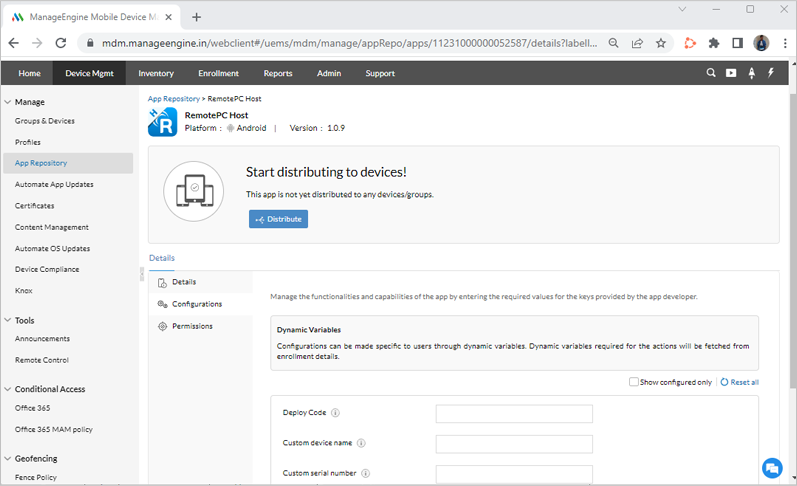Open the video tutorials icon in header
Screen dimensions: 797x486
click(x=731, y=73)
